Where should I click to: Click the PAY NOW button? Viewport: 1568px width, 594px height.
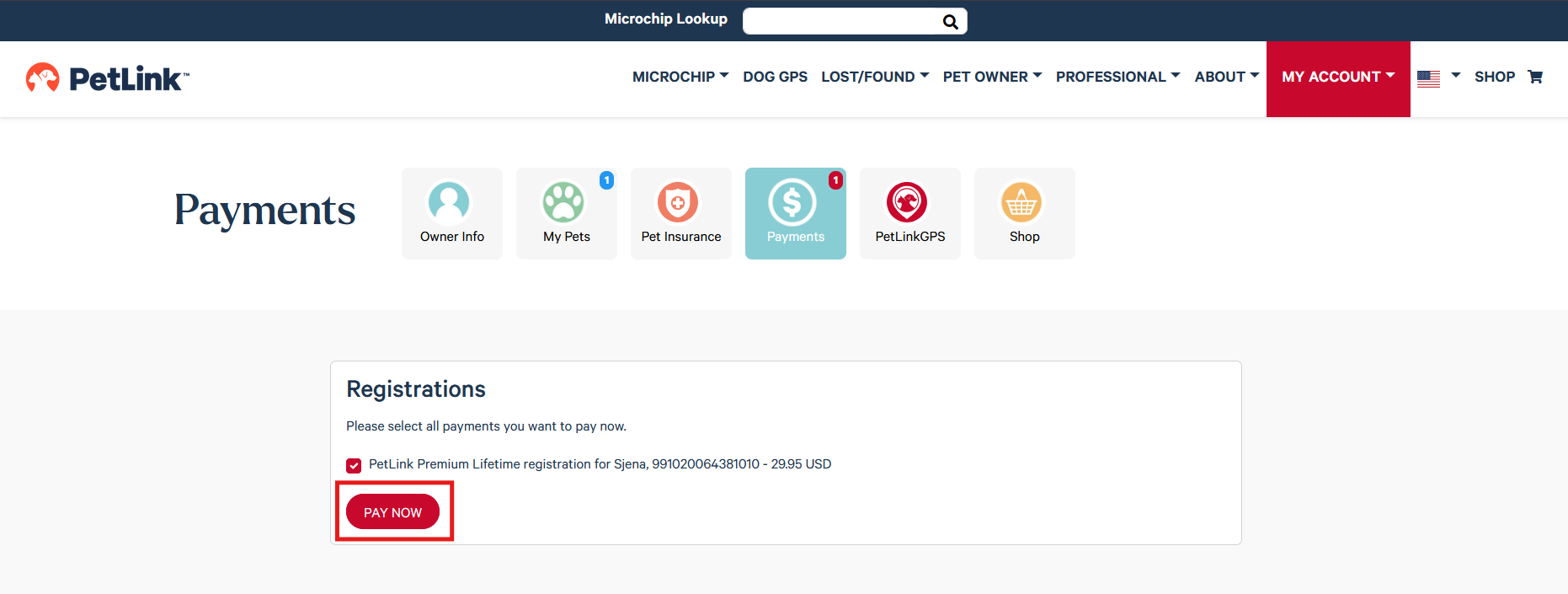pyautogui.click(x=392, y=512)
